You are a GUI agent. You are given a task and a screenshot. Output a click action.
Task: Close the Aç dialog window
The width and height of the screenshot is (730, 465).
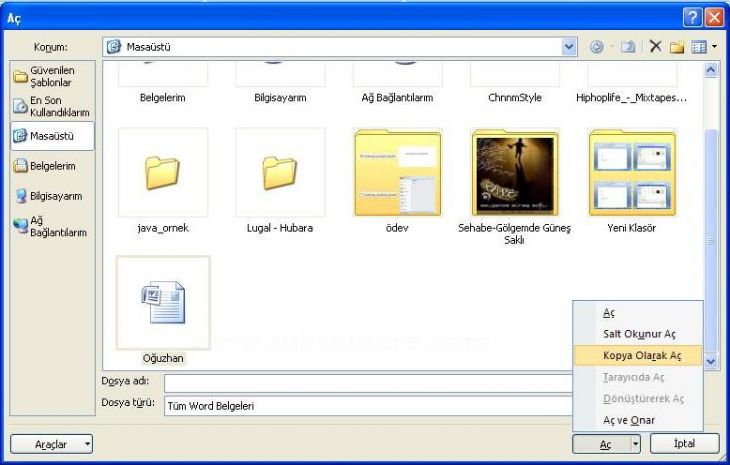click(714, 18)
